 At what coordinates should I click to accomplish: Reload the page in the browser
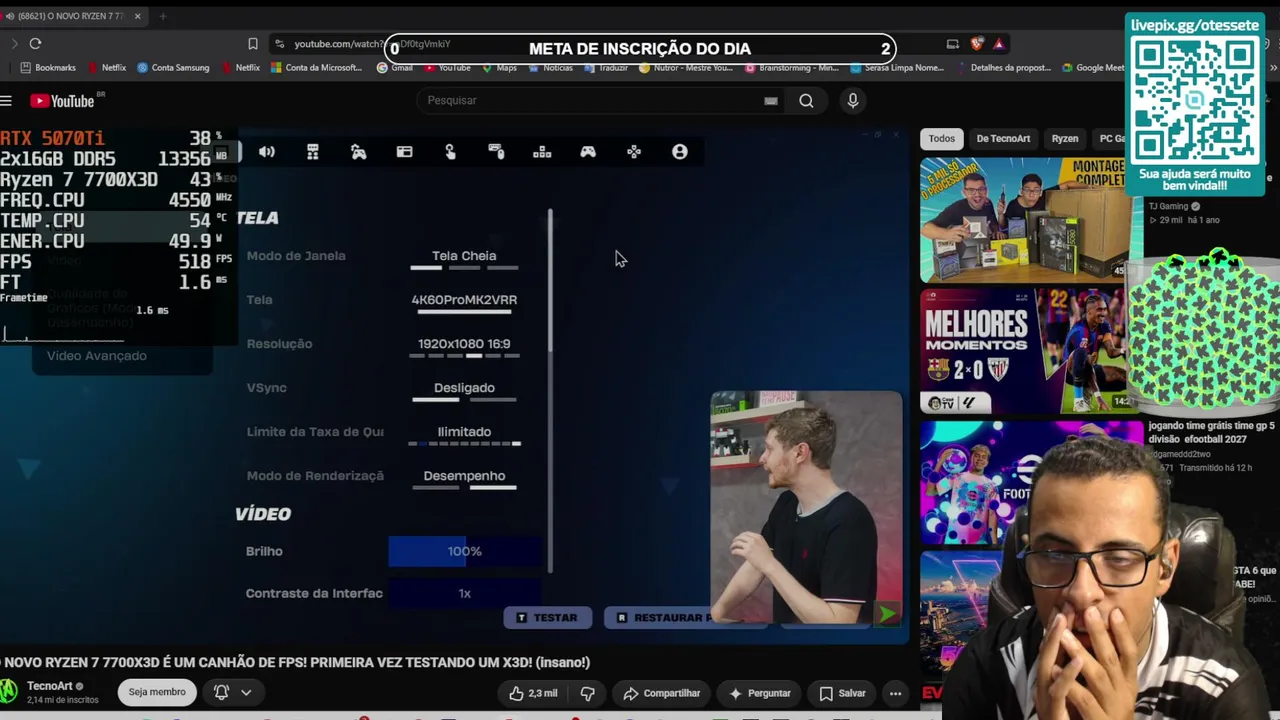click(x=35, y=44)
